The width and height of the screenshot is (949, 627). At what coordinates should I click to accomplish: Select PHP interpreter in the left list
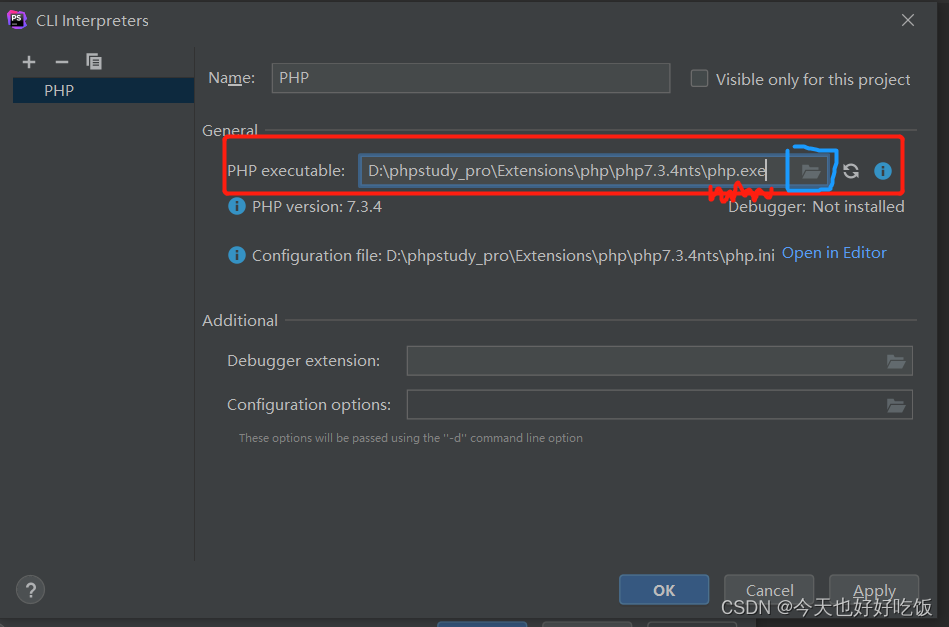click(103, 90)
